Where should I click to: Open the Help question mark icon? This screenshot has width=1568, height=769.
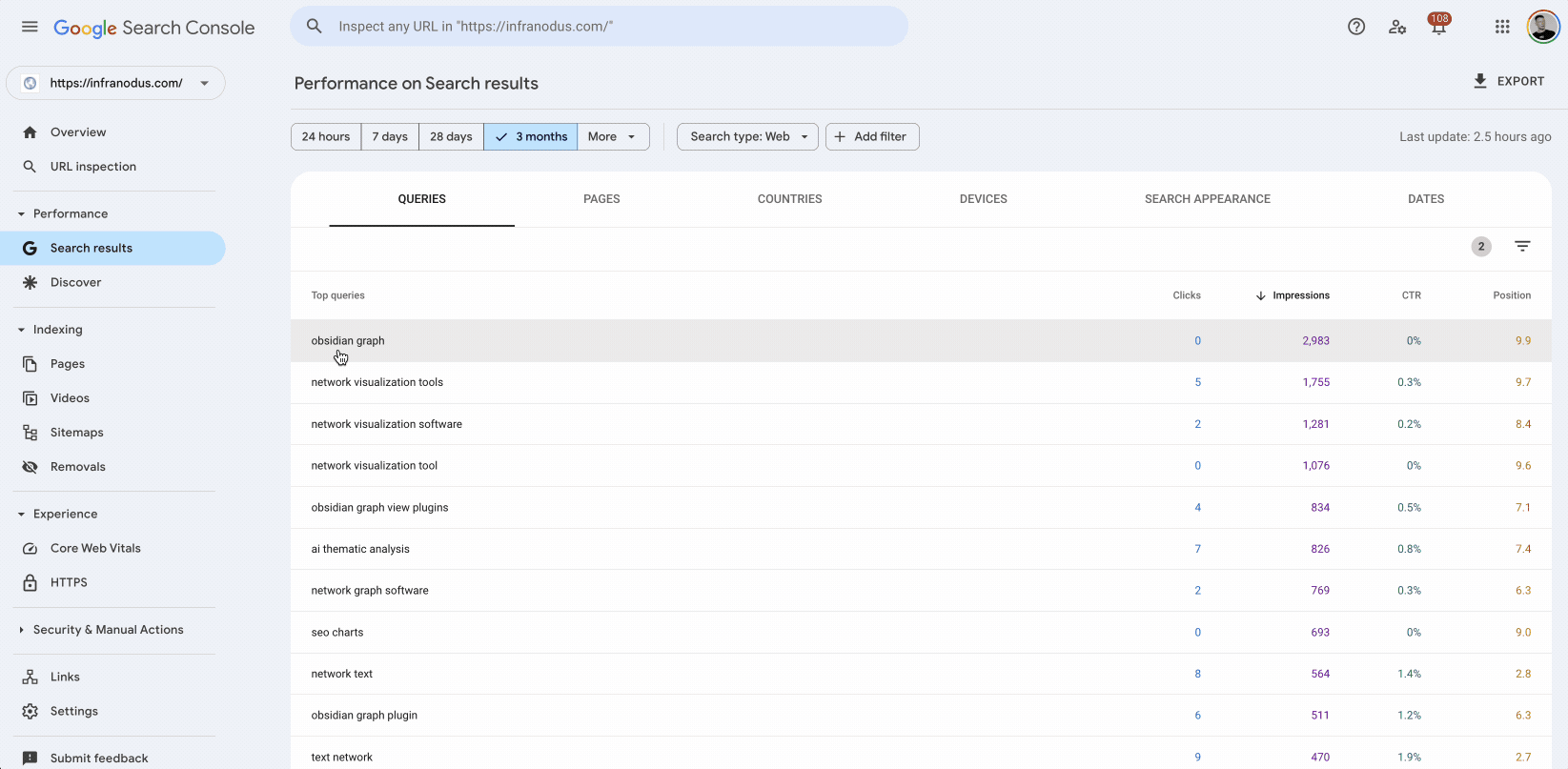(1356, 27)
